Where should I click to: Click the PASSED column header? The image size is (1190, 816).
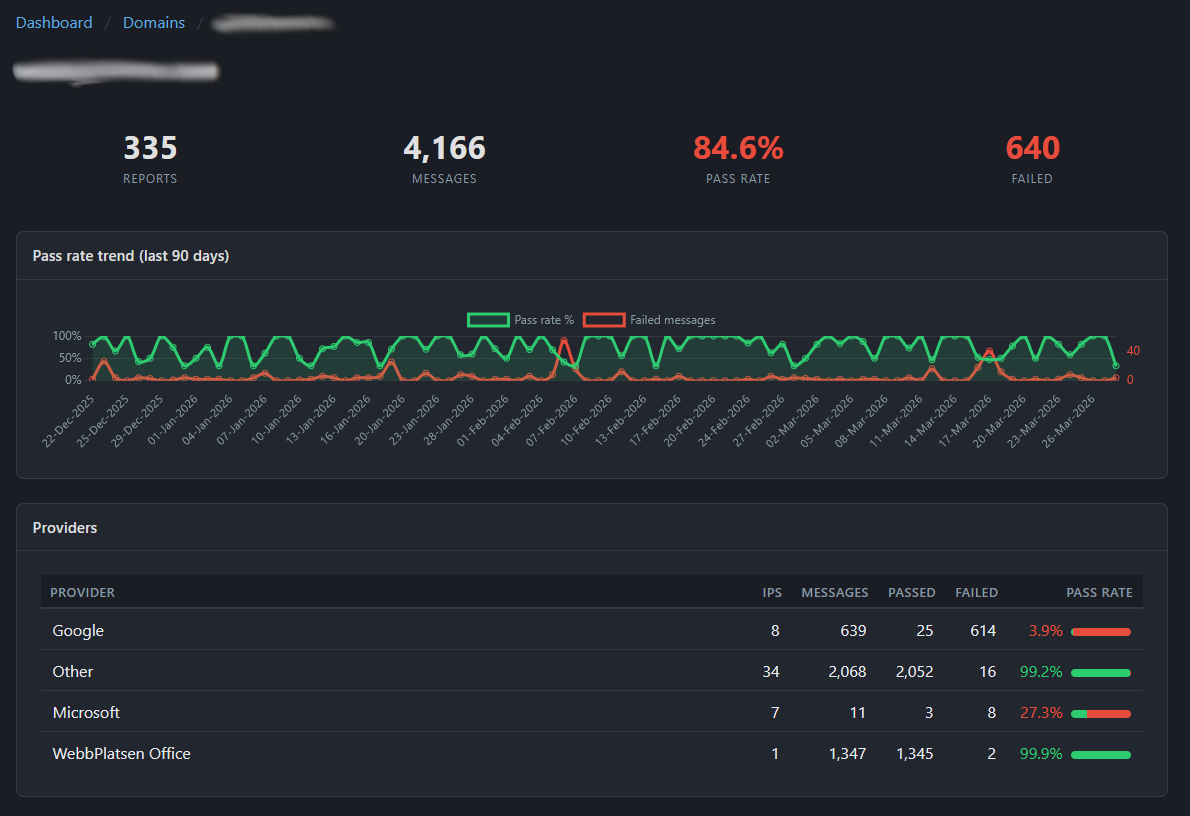tap(911, 592)
